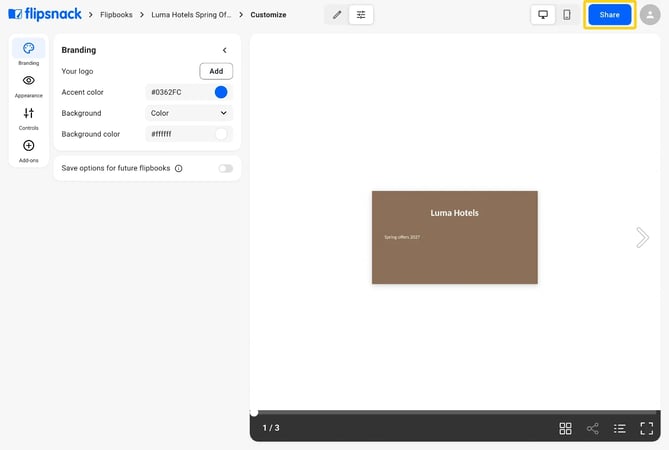Select the Customize breadcrumb
This screenshot has height=450, width=669.
pos(268,15)
